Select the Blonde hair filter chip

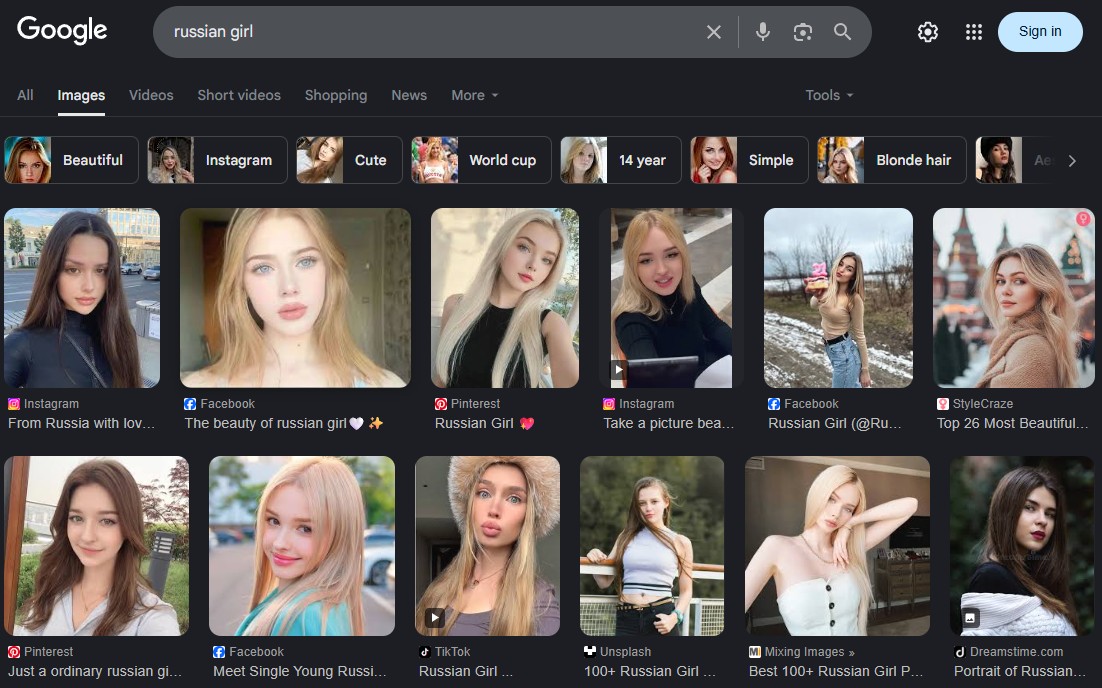pos(892,160)
